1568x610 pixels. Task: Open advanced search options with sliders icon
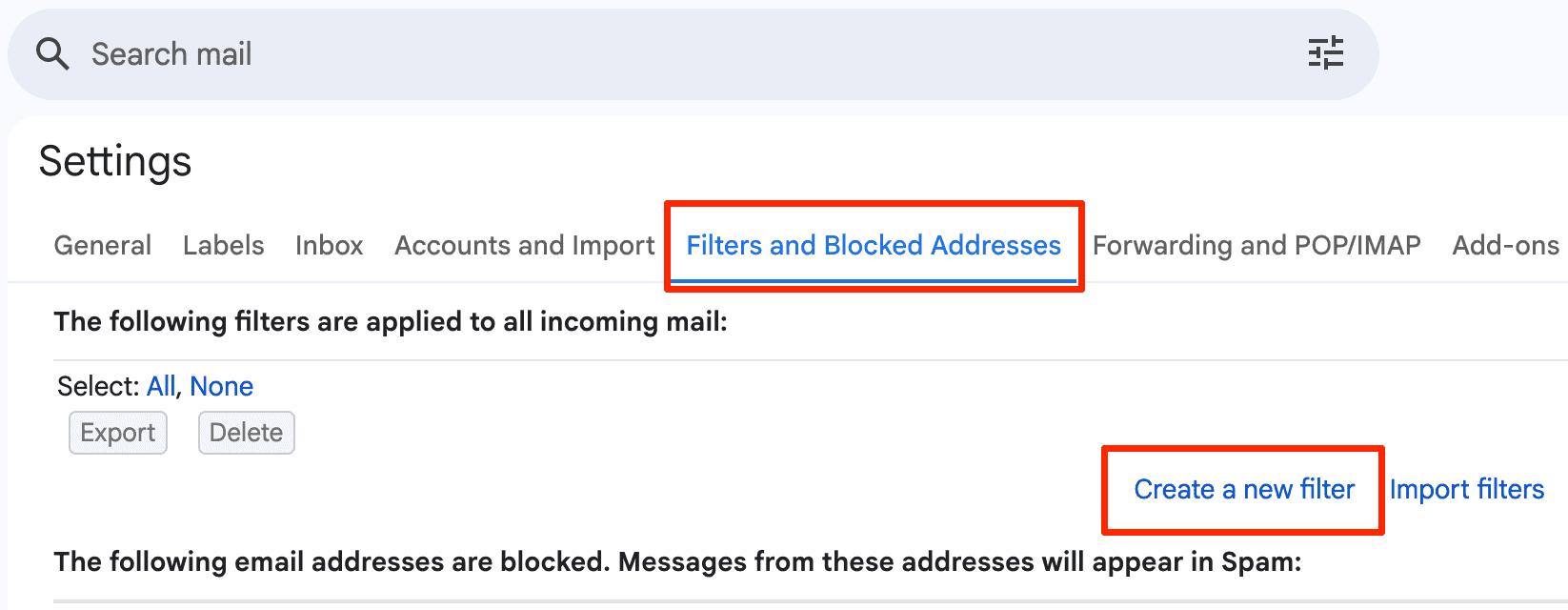pyautogui.click(x=1326, y=53)
